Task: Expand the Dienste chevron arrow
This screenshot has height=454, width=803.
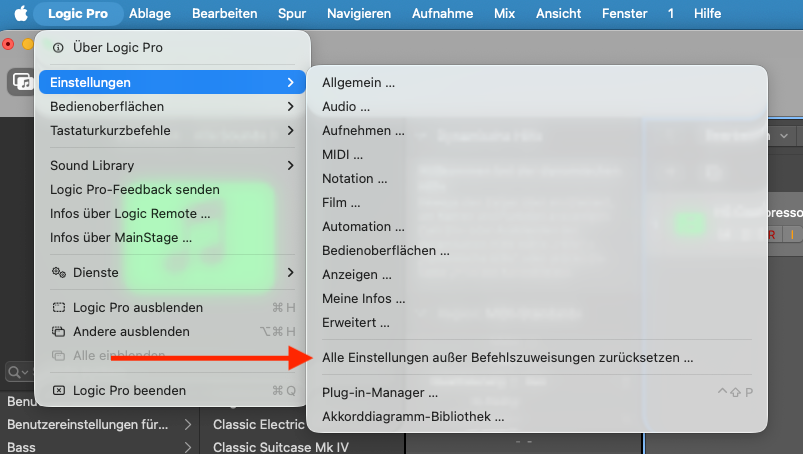Action: point(290,272)
